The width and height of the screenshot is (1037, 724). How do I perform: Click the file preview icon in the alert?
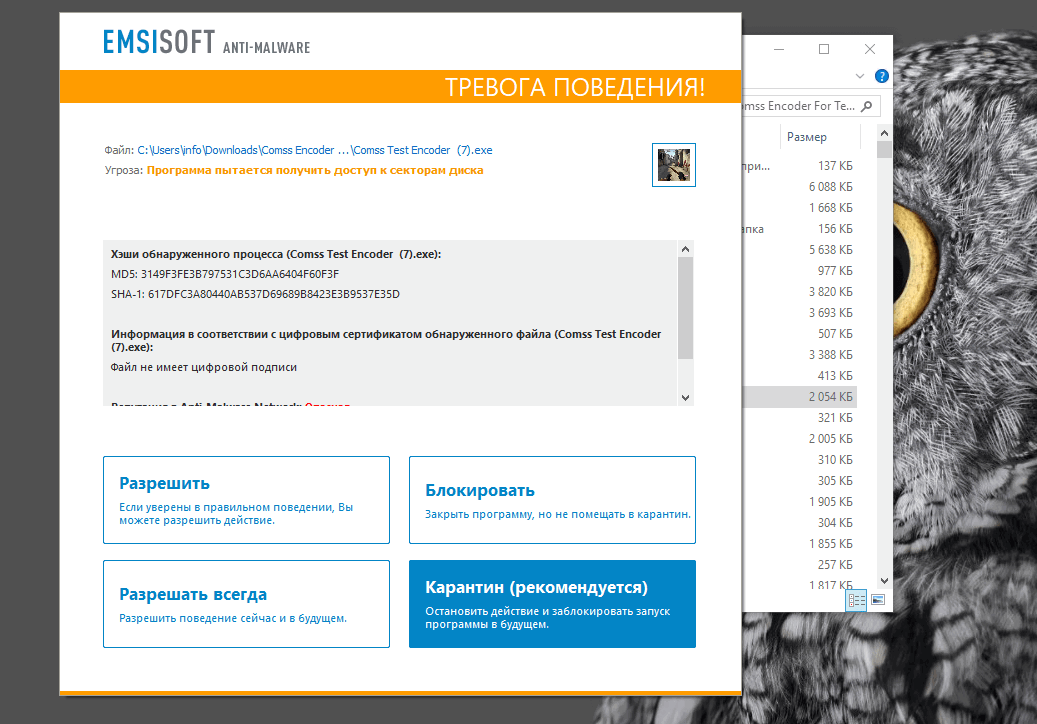(x=673, y=164)
